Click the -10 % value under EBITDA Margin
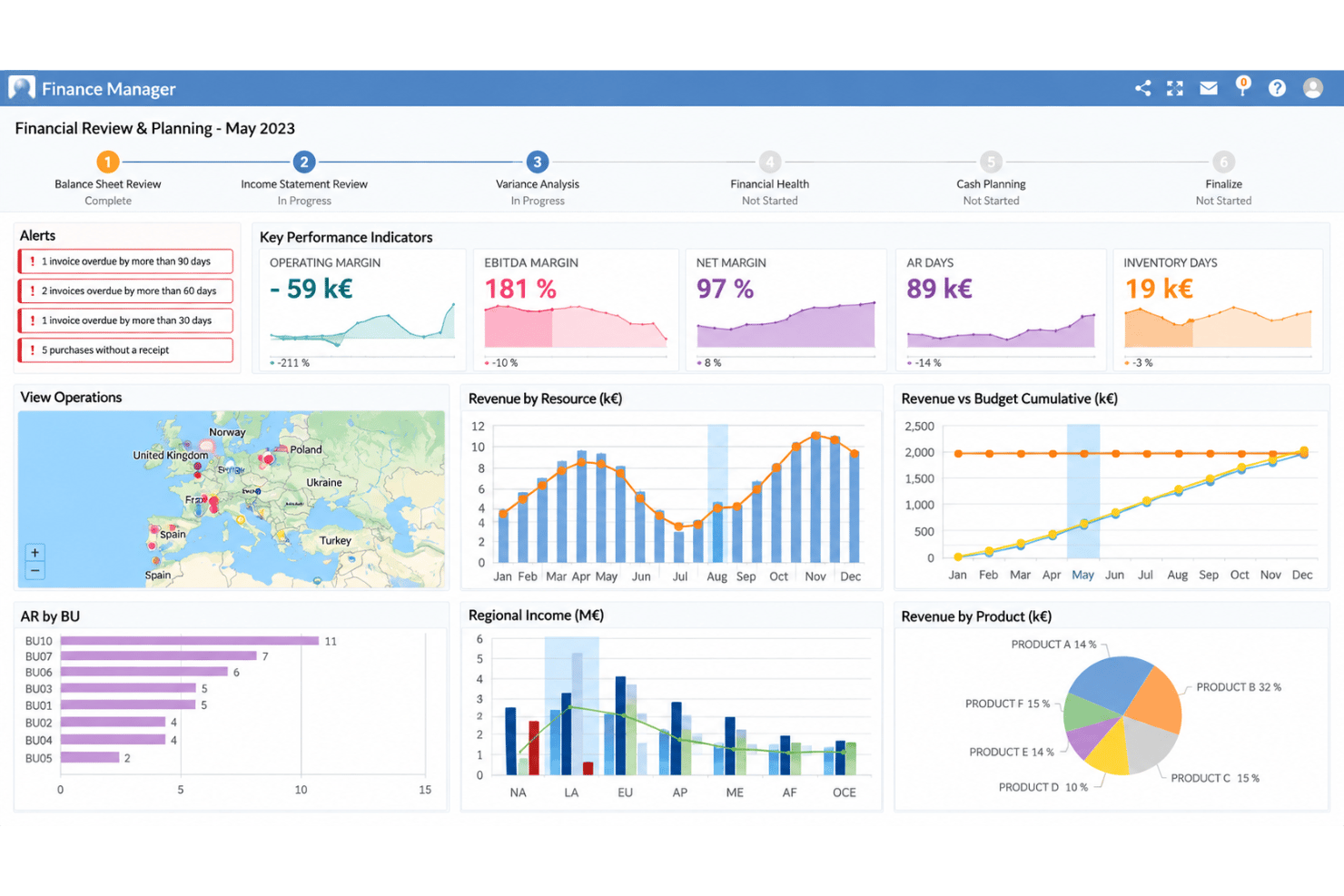This screenshot has height=896, width=1344. (504, 363)
